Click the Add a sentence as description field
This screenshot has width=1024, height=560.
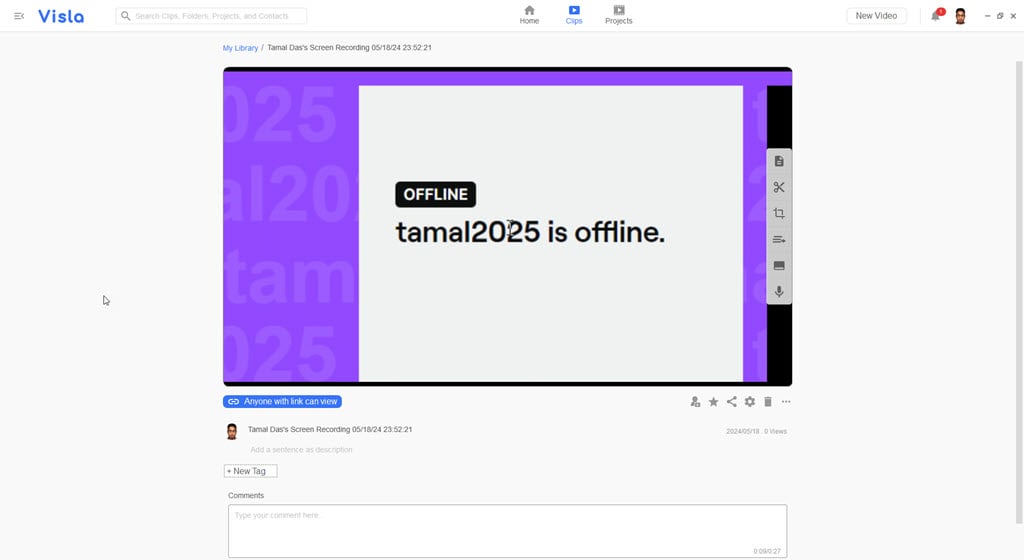[x=301, y=450]
